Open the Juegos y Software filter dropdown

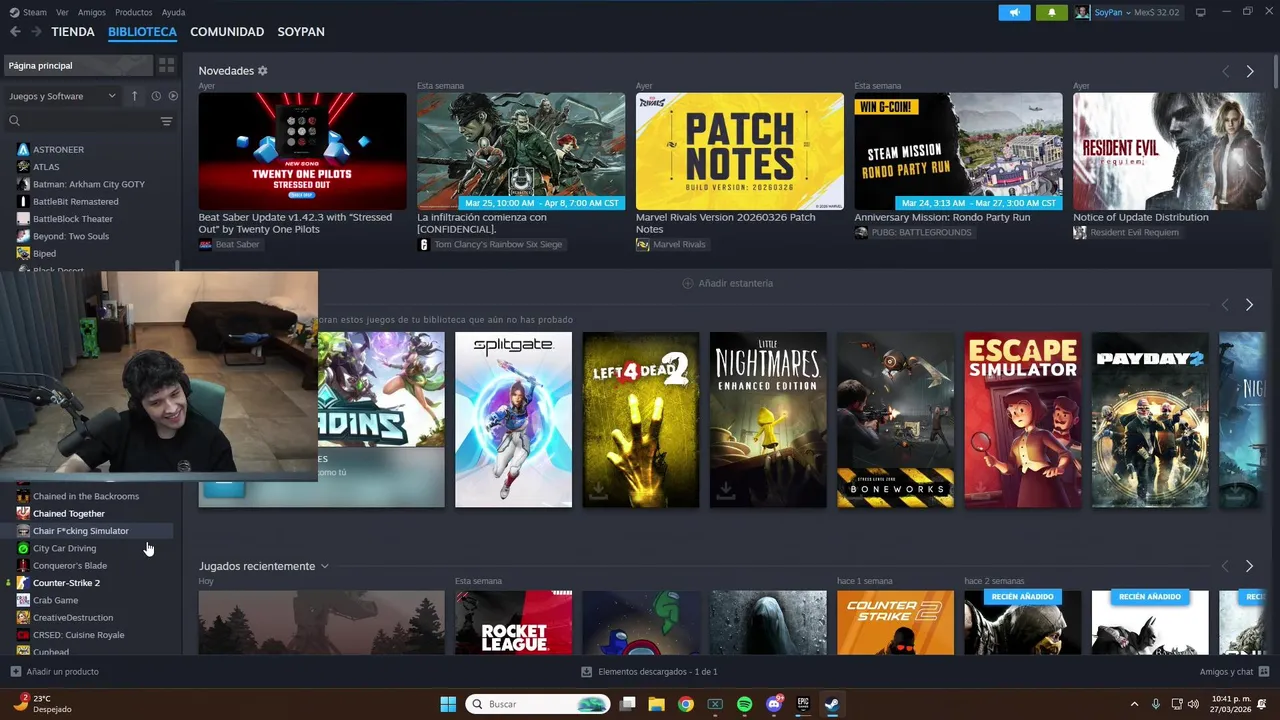point(62,96)
